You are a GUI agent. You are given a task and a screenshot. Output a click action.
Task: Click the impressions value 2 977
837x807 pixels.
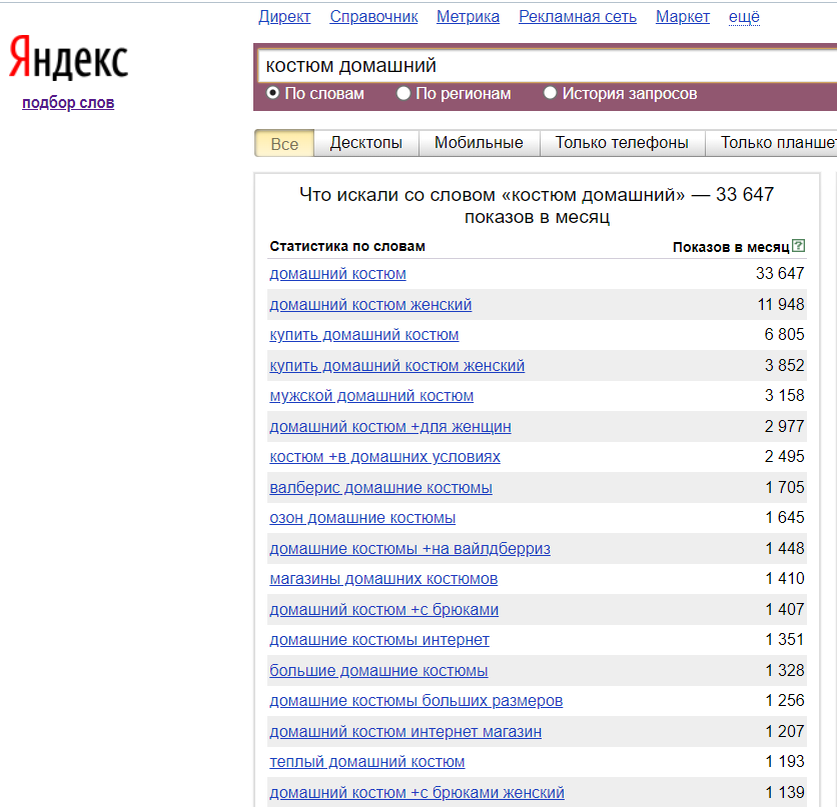pos(784,426)
